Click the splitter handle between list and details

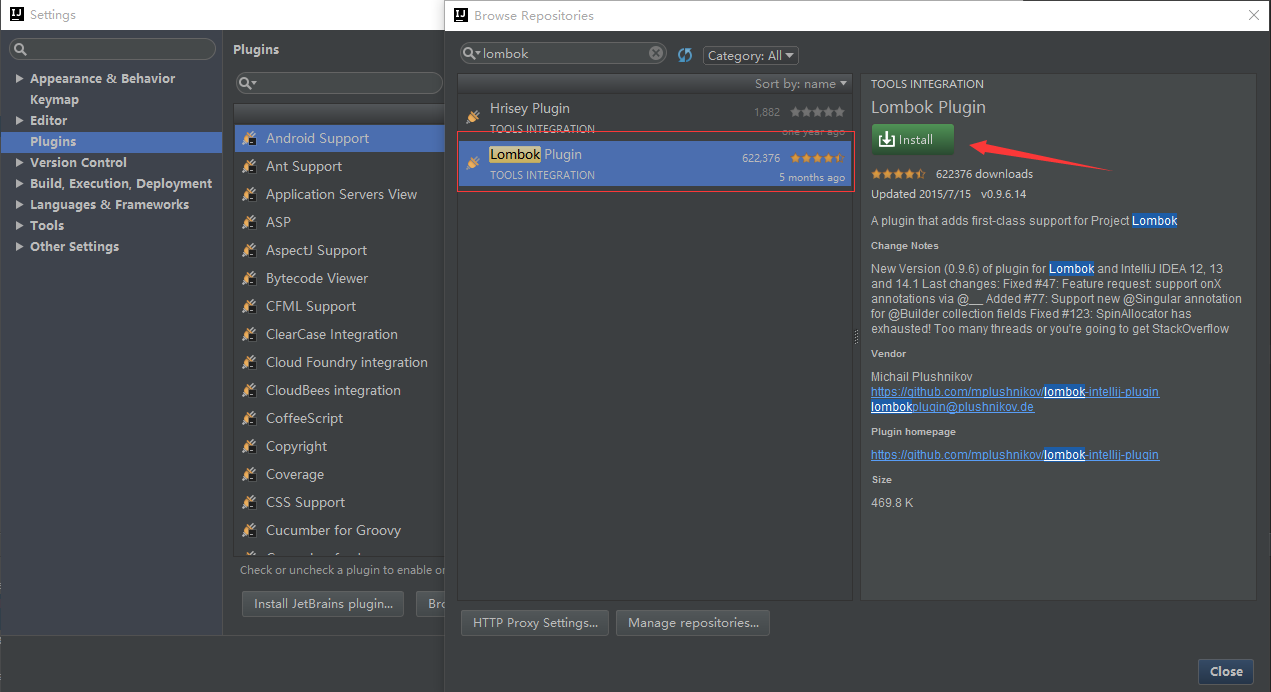click(x=856, y=338)
